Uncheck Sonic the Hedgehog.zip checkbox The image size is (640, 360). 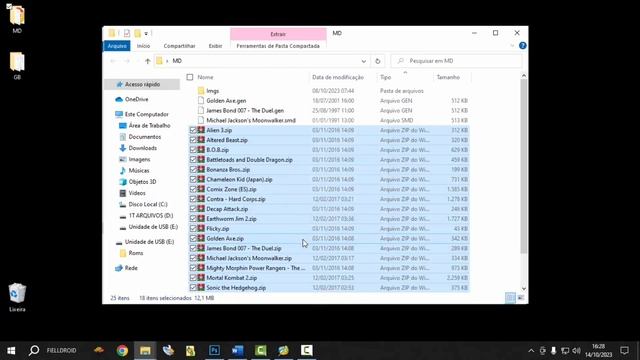(193, 288)
